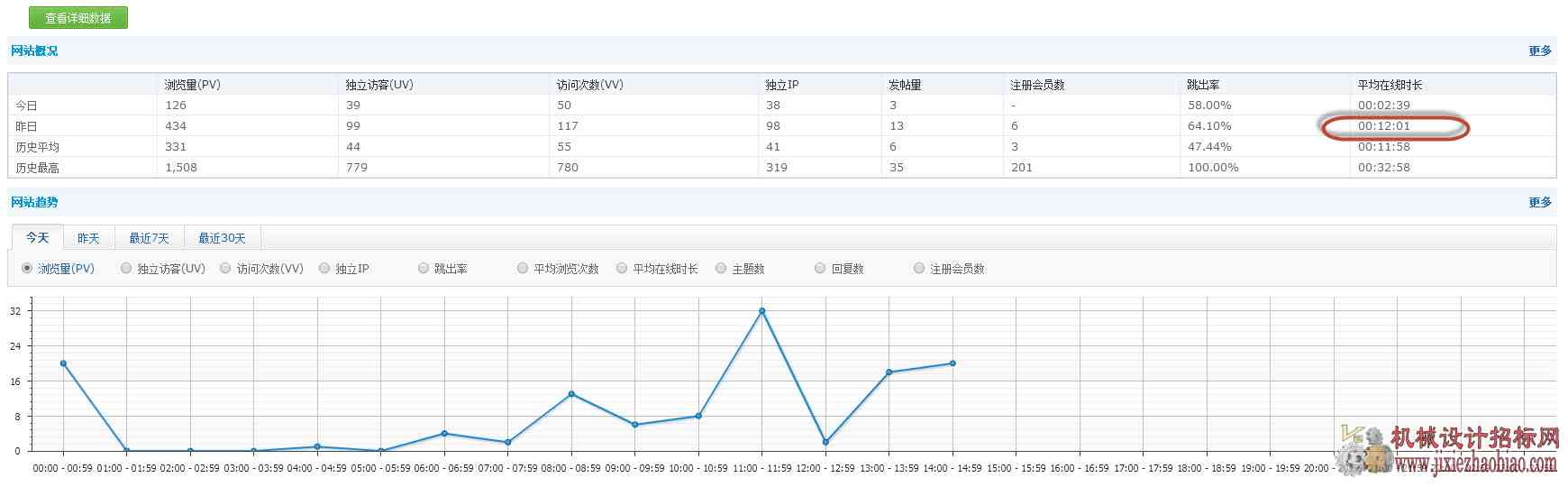Viewport: 1568px width, 487px height.
Task: Click the 网站趋势 section heading
Action: click(x=34, y=203)
